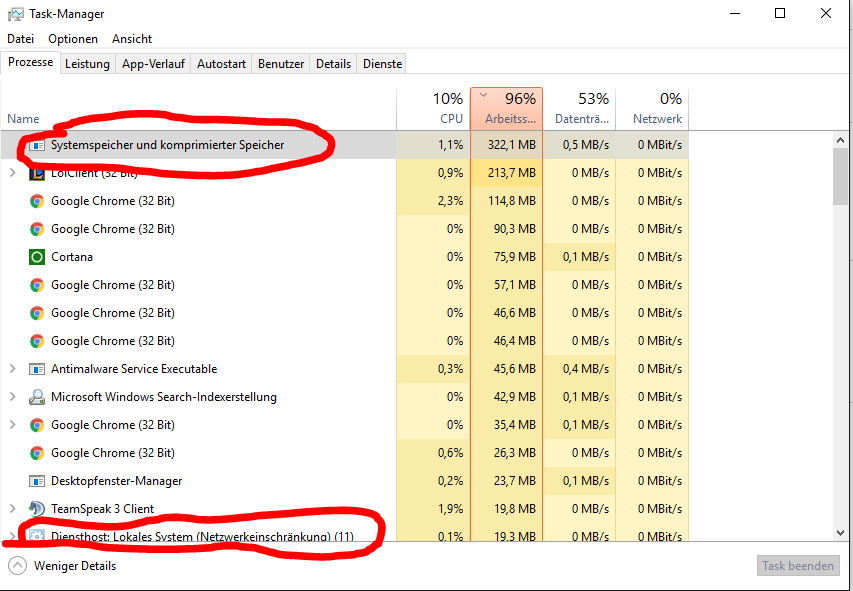Open the Autostart tab
853x591 pixels.
coord(221,64)
